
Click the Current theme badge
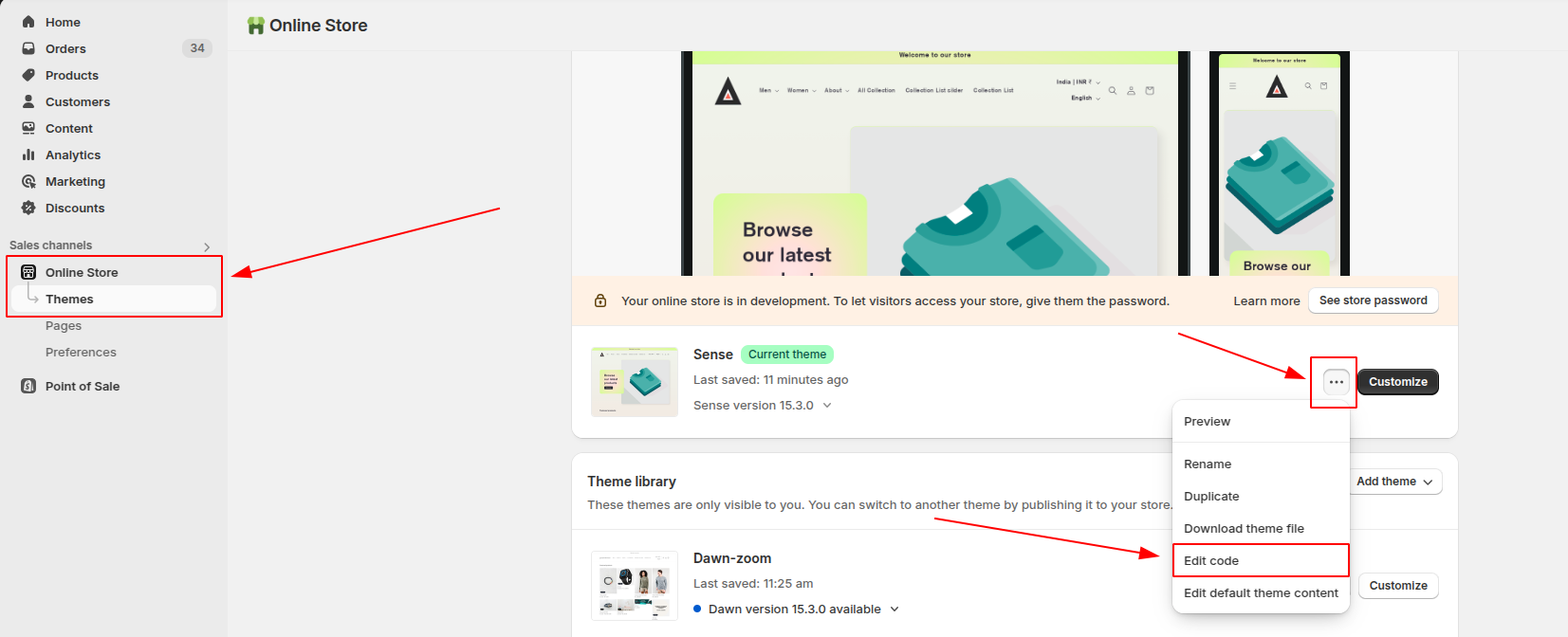pos(787,355)
